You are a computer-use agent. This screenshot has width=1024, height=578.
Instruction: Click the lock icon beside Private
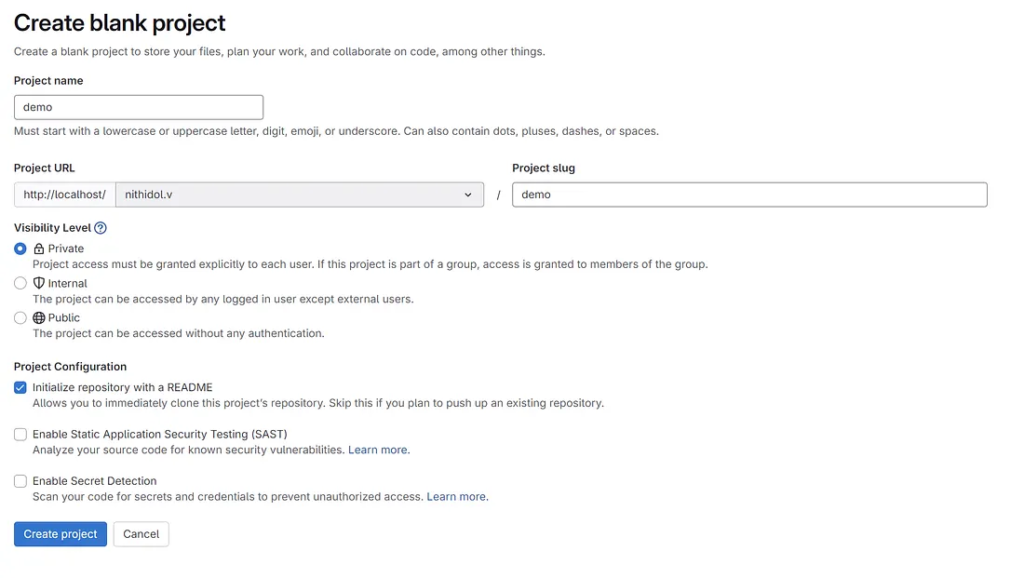(x=39, y=249)
